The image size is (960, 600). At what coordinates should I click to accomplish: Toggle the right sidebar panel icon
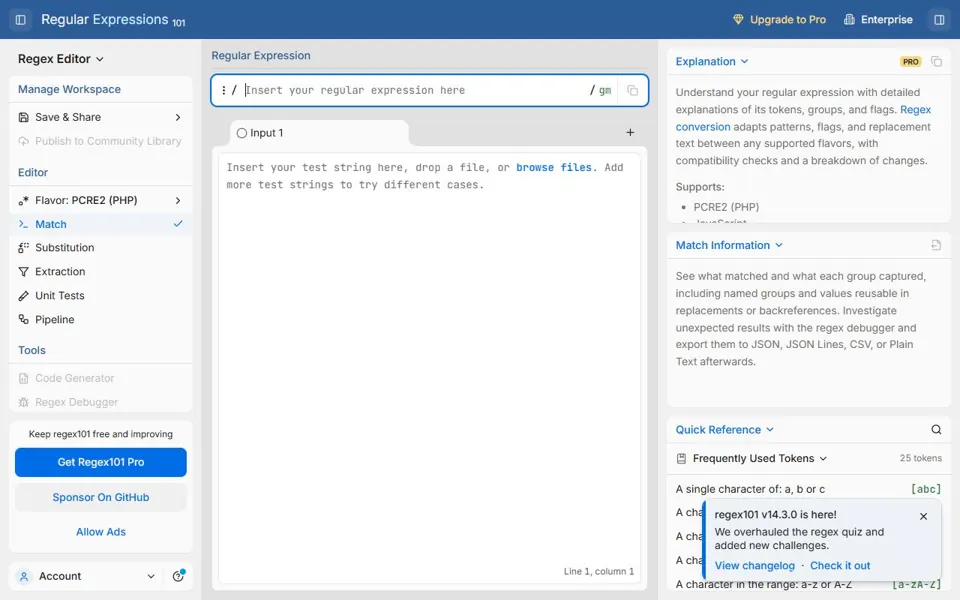[939, 20]
